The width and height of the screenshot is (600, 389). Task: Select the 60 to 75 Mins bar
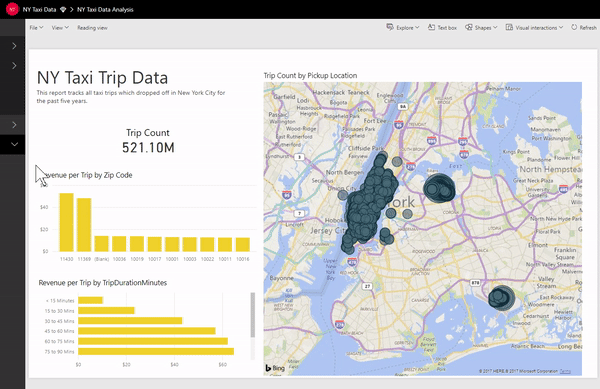pos(153,341)
